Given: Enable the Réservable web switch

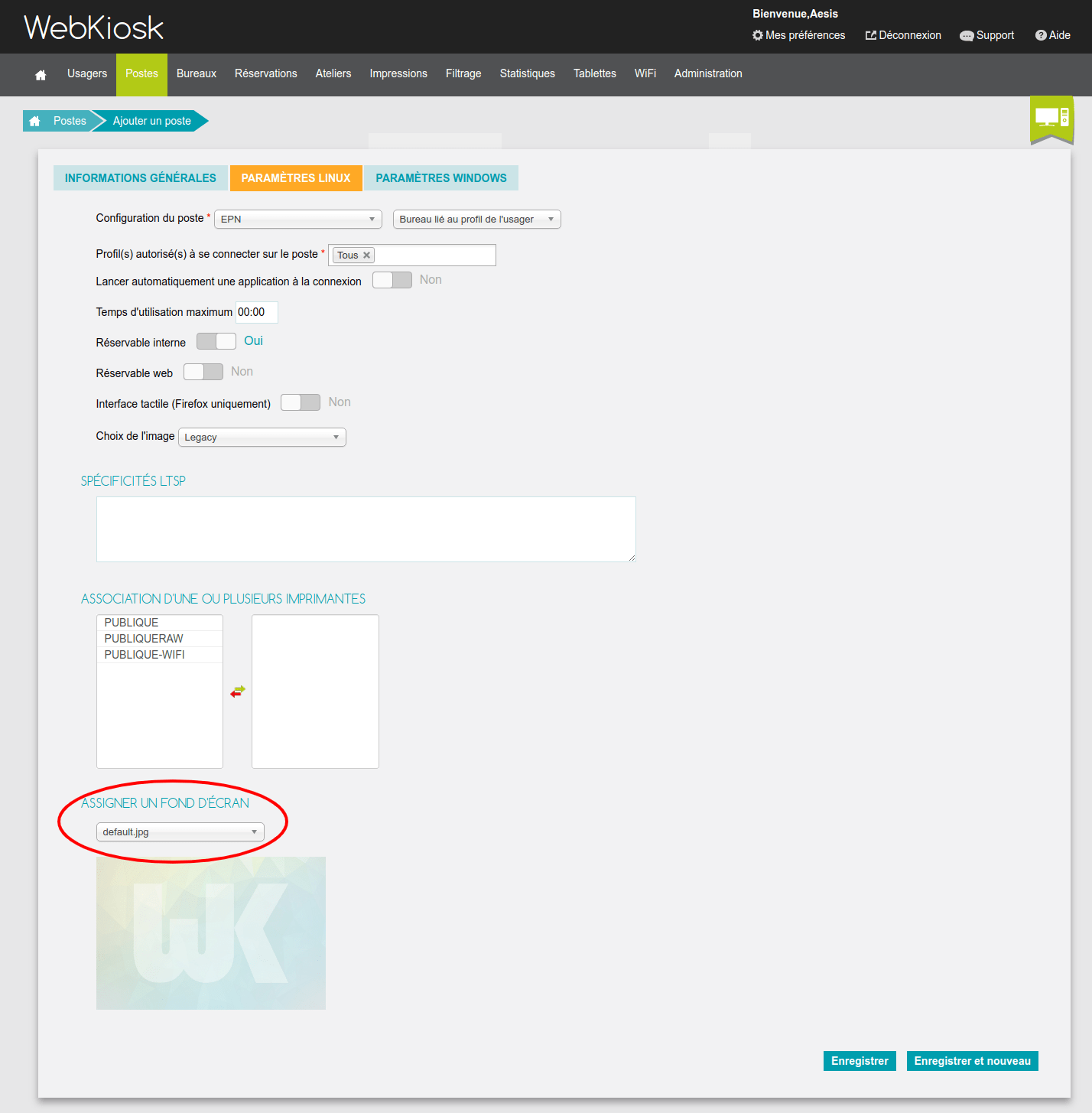Looking at the screenshot, I should [203, 372].
